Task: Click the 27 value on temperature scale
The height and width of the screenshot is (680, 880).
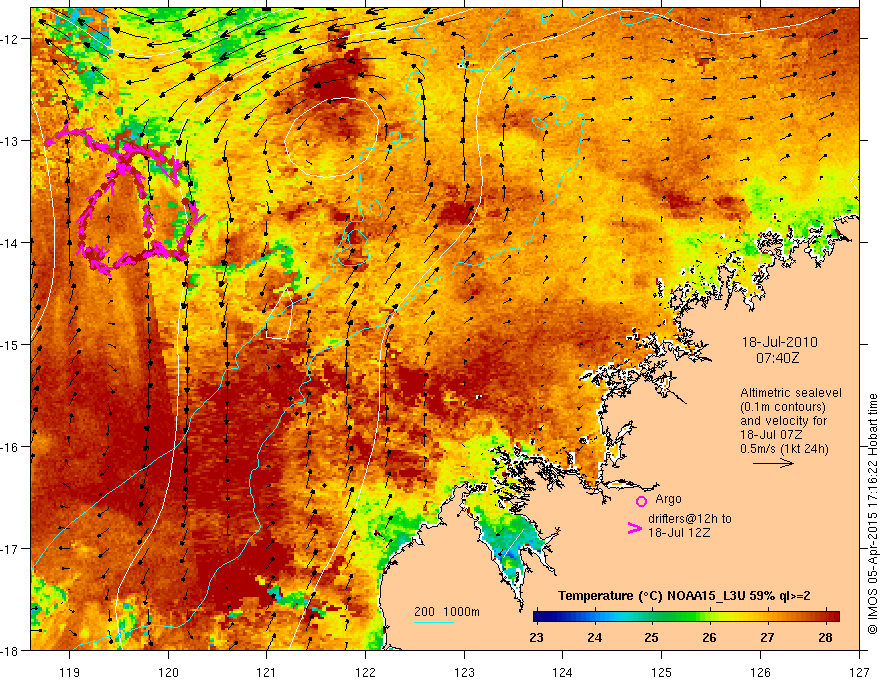Action: pyautogui.click(x=767, y=637)
